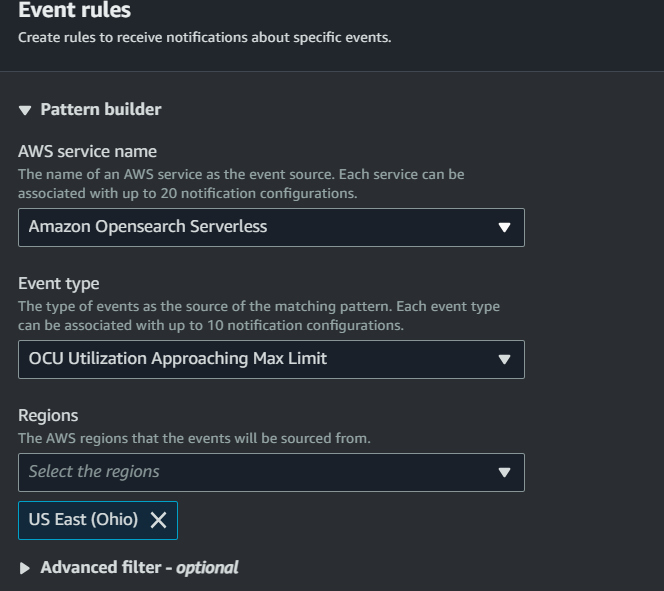Image resolution: width=664 pixels, height=591 pixels.
Task: Collapse the Pattern builder disclosure triangle
Action: tap(25, 110)
